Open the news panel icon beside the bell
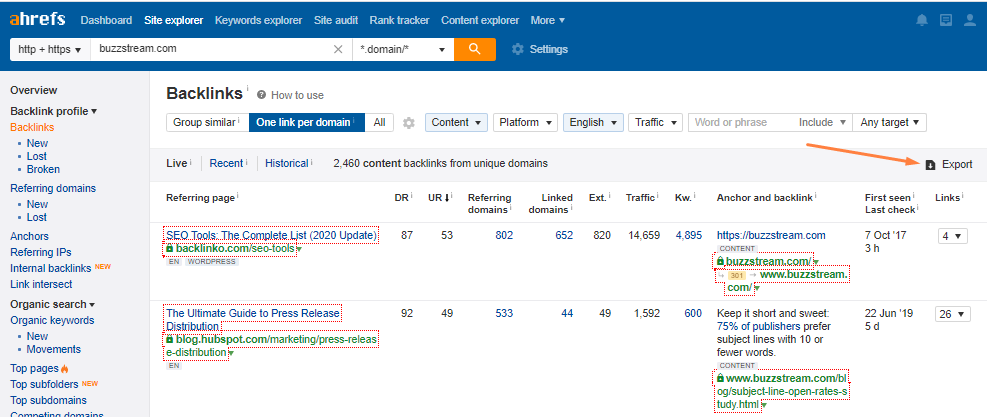This screenshot has height=417, width=987. pos(945,20)
